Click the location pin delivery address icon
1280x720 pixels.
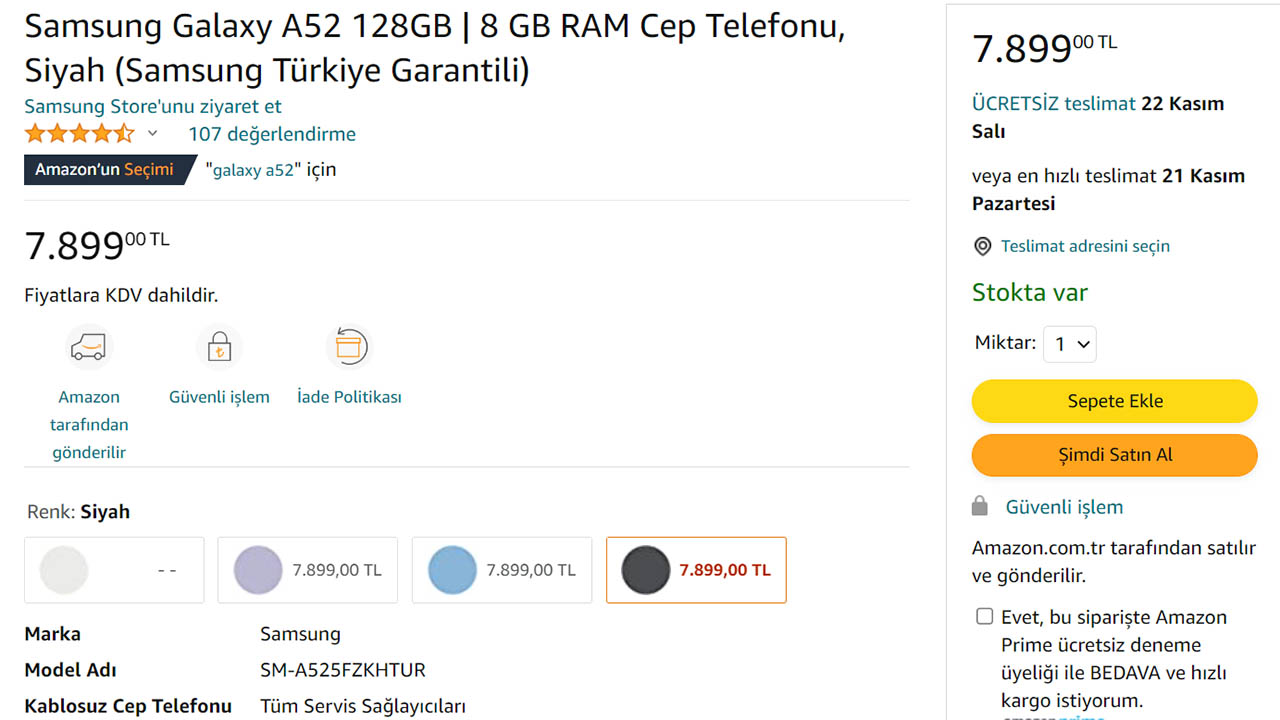(983, 246)
